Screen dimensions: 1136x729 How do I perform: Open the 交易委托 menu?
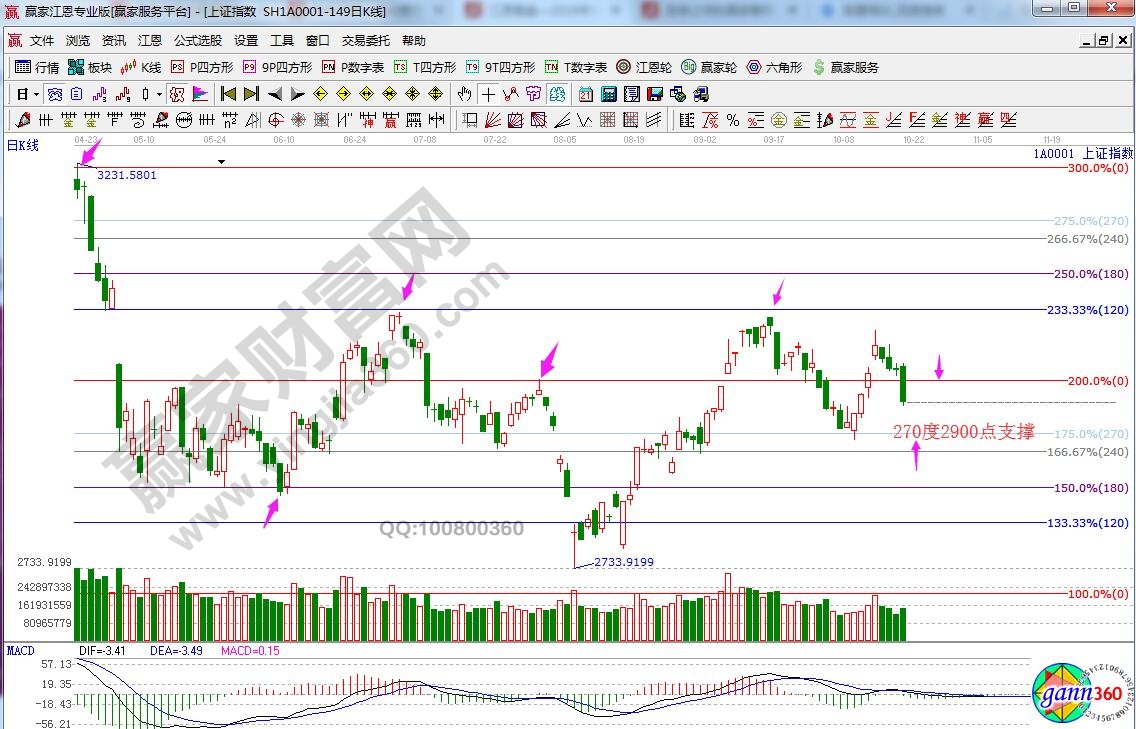(x=366, y=41)
